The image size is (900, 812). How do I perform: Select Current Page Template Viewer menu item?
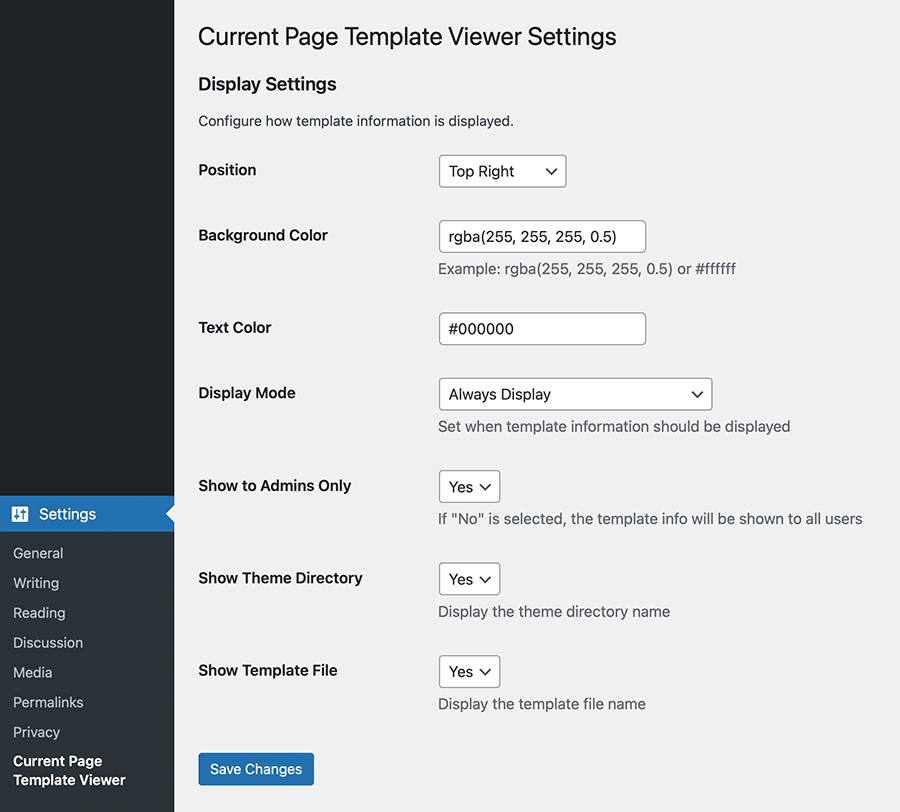point(69,771)
